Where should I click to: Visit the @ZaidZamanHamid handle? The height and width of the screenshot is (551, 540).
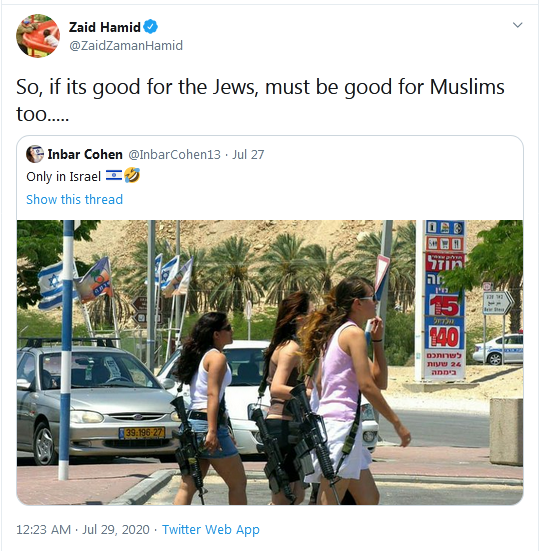(x=126, y=46)
